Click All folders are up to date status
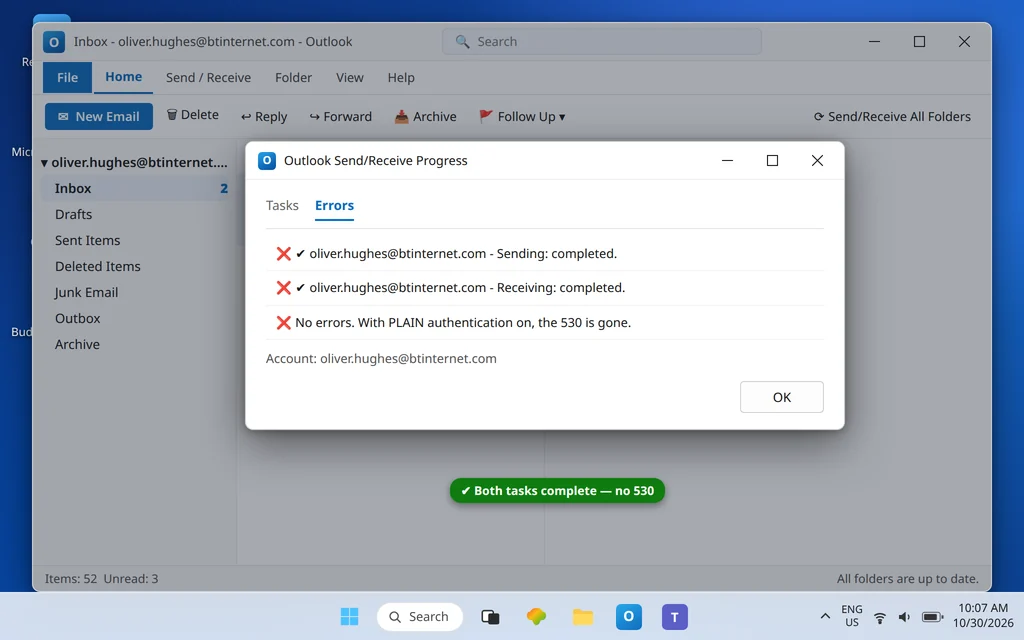This screenshot has height=640, width=1024. 907,579
